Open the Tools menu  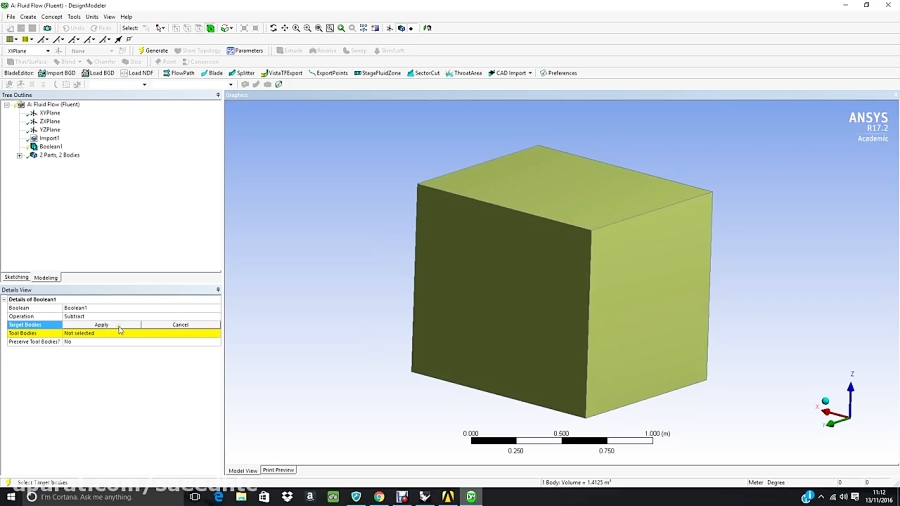(x=74, y=17)
